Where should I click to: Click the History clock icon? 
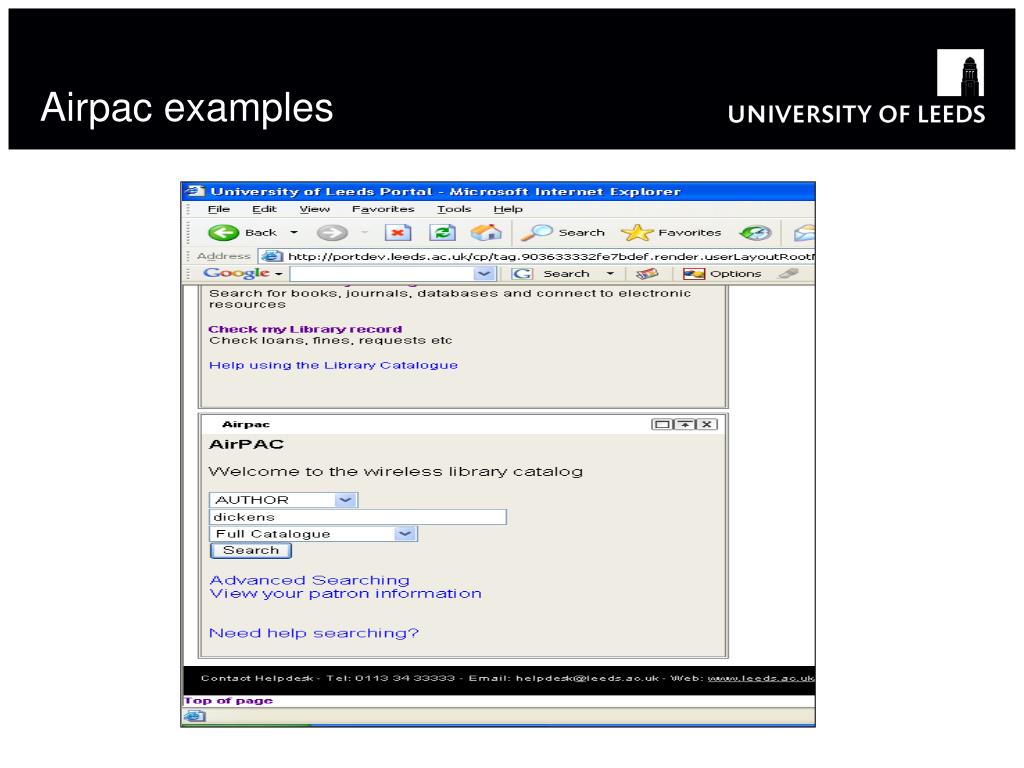[x=756, y=232]
